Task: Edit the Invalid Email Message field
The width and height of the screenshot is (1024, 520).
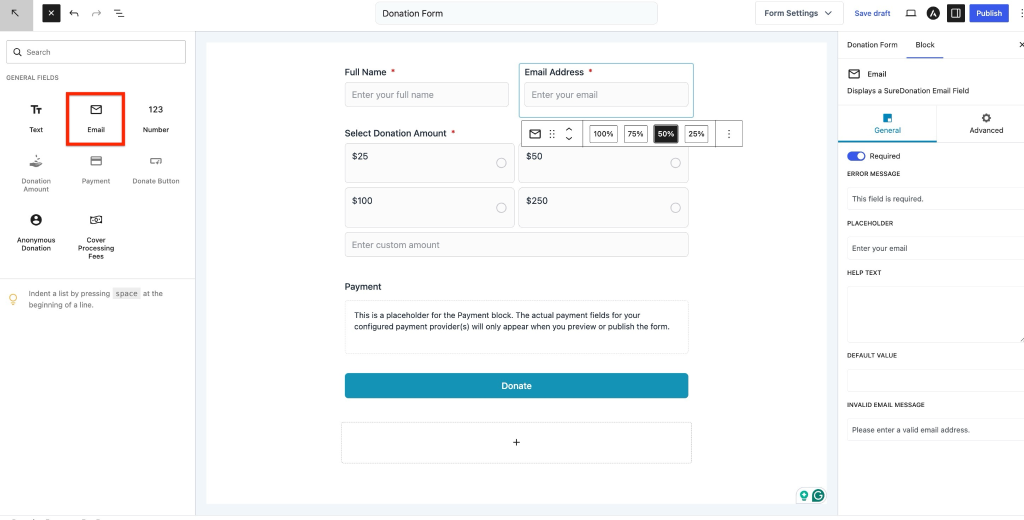Action: [936, 430]
